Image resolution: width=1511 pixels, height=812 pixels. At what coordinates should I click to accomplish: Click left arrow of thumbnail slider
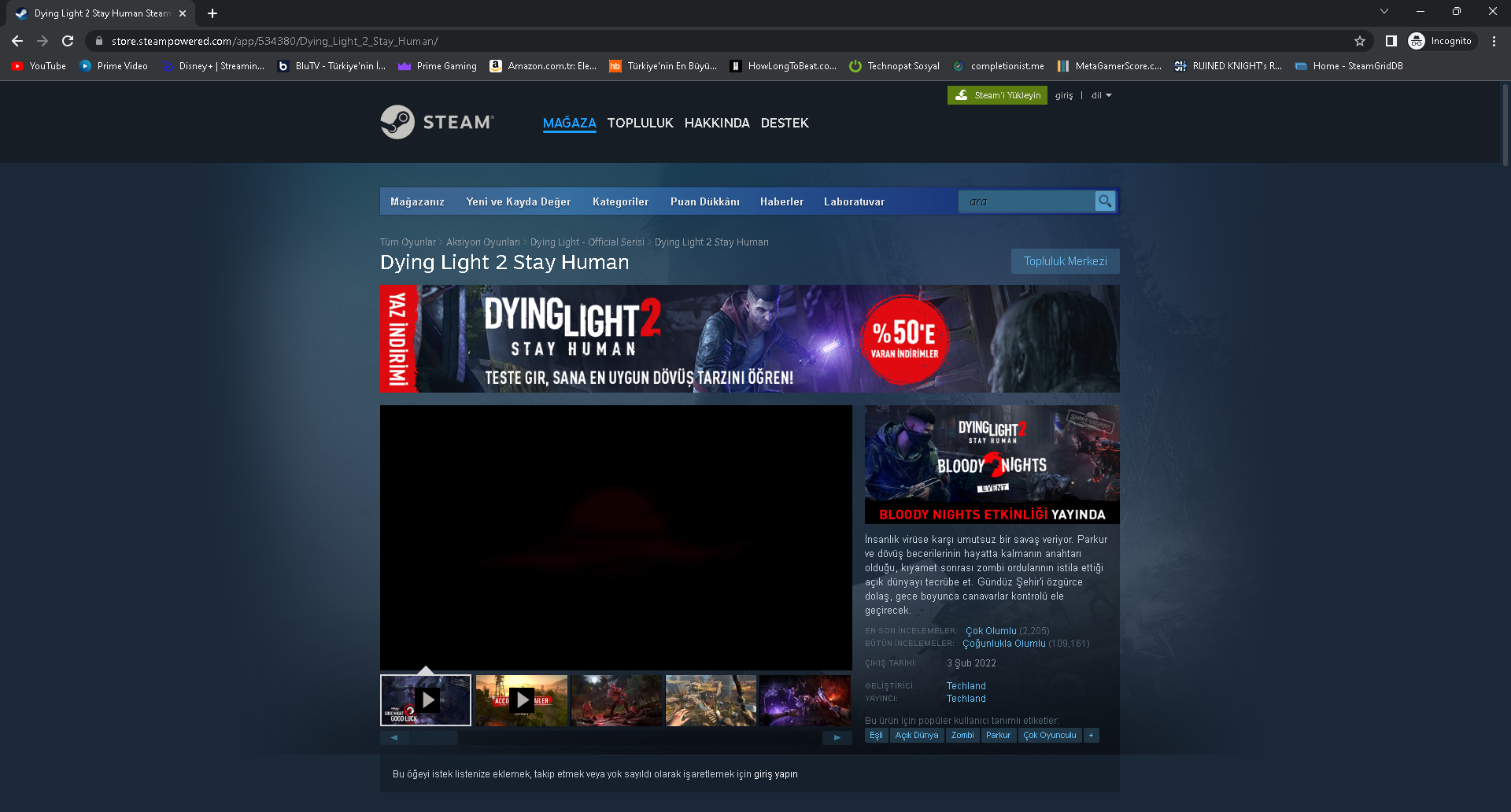click(x=394, y=738)
